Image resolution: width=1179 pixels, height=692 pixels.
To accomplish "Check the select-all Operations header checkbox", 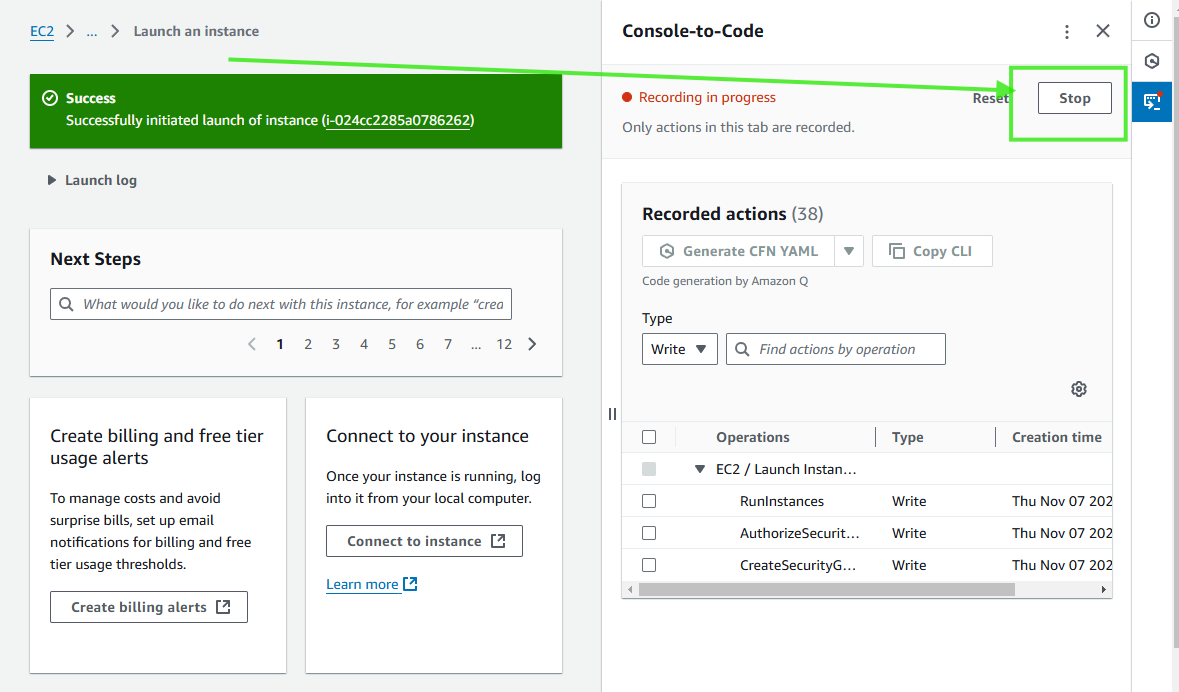I will click(x=649, y=437).
